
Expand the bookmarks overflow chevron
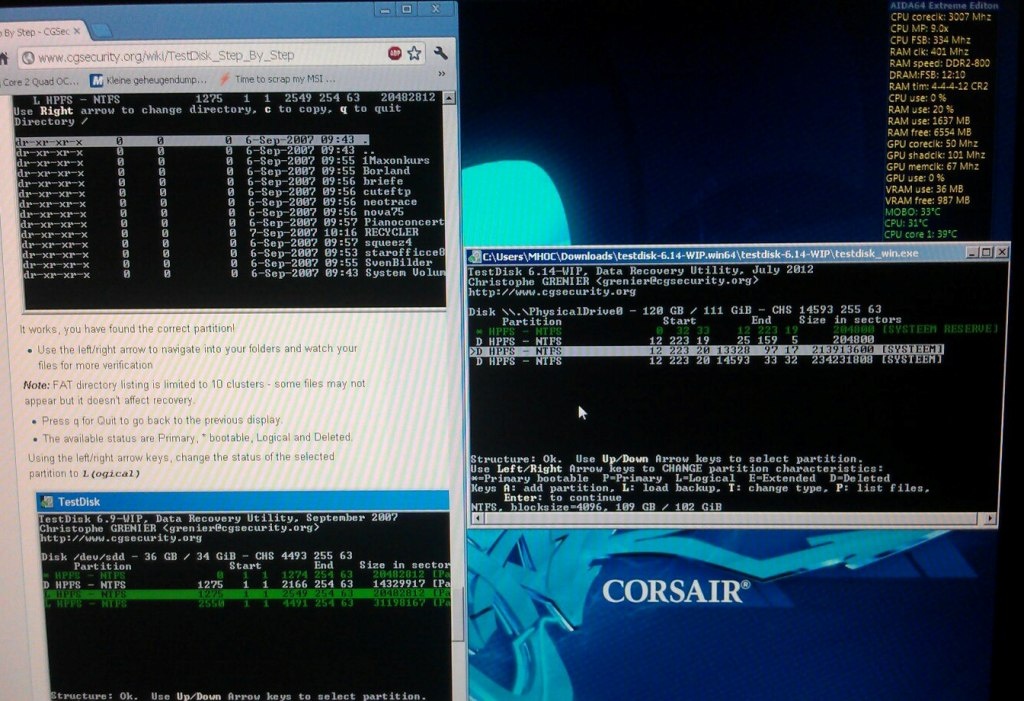[441, 74]
